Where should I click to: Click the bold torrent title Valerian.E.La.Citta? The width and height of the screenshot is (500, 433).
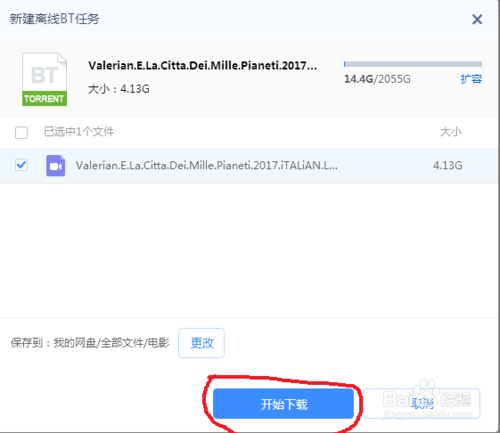pos(202,66)
